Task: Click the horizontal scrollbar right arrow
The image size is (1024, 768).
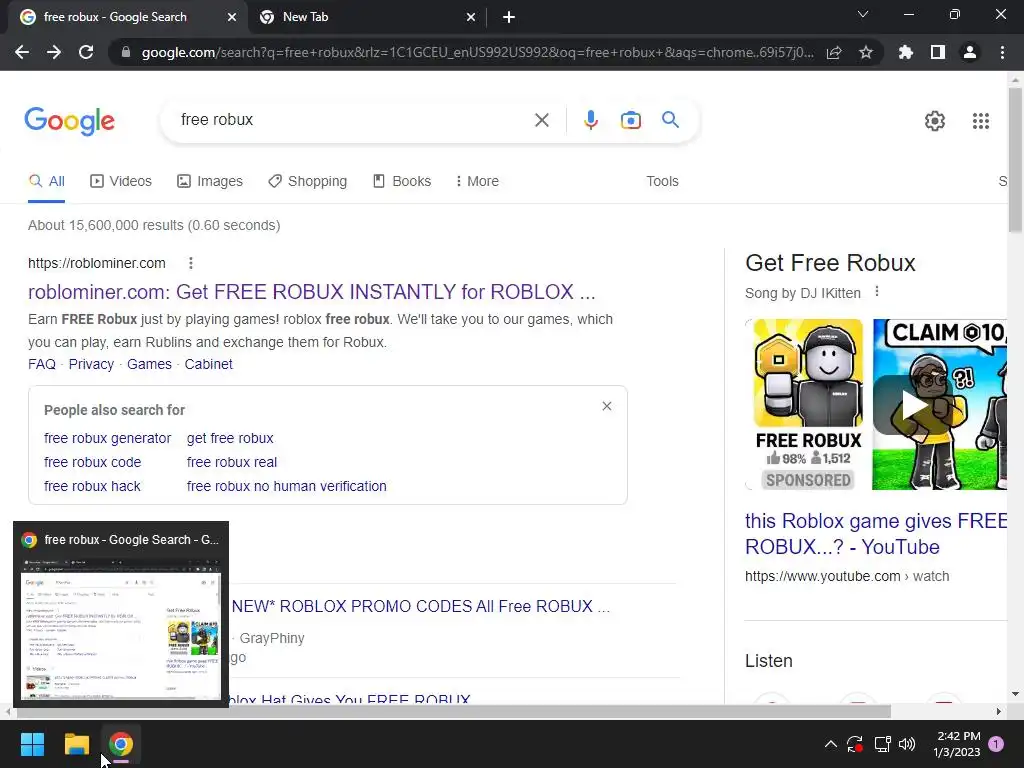Action: tap(999, 711)
